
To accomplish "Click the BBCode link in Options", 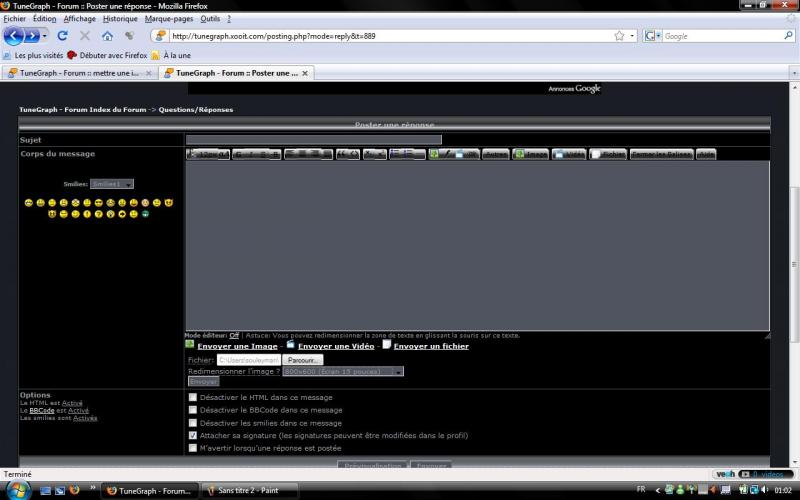I will point(42,410).
